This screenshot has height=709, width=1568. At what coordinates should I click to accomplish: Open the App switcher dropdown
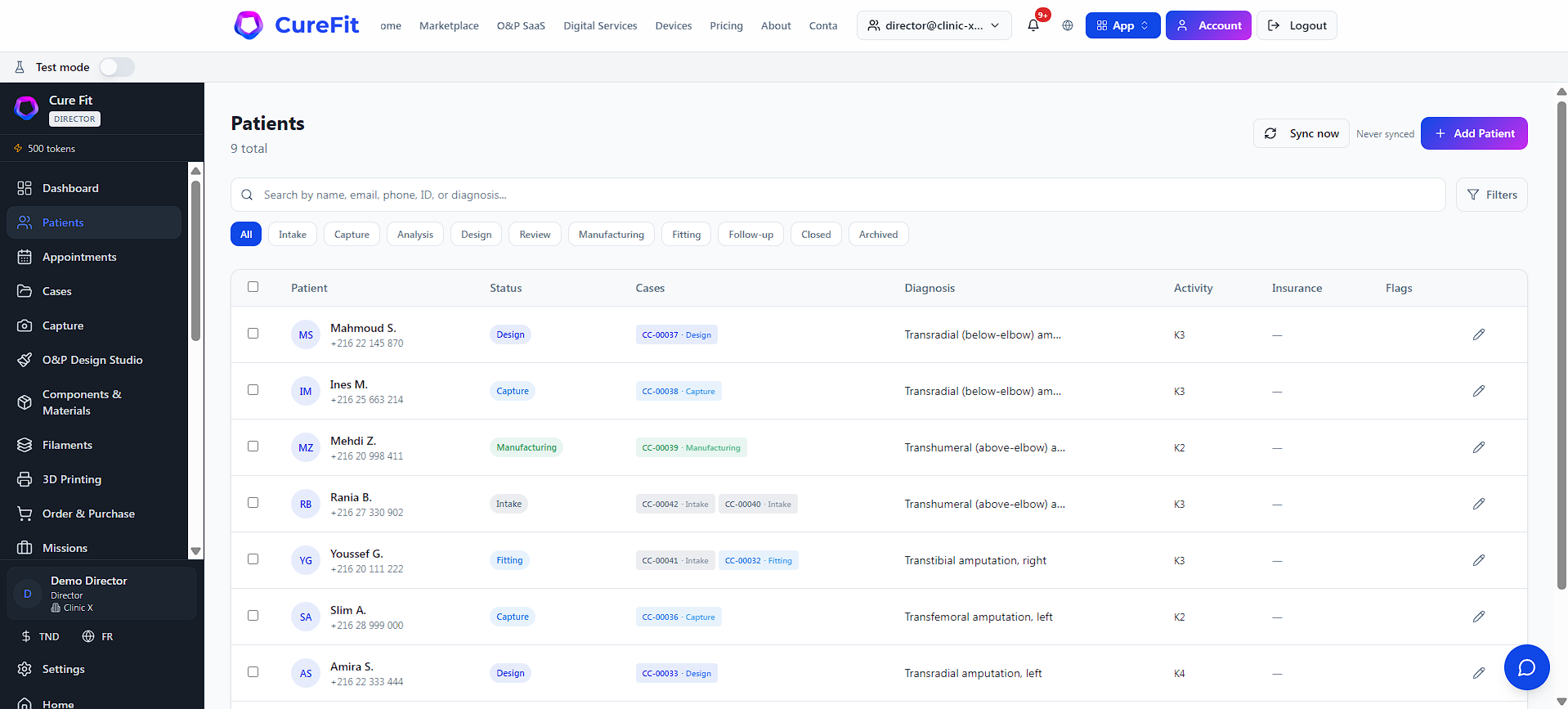point(1122,25)
